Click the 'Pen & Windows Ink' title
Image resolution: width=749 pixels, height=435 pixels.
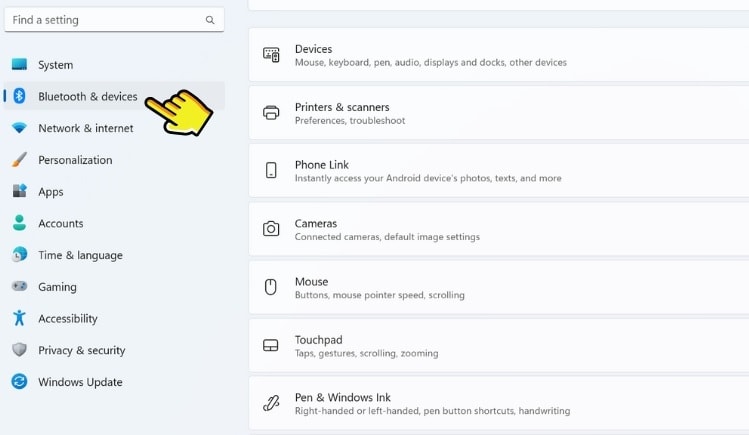click(x=342, y=397)
